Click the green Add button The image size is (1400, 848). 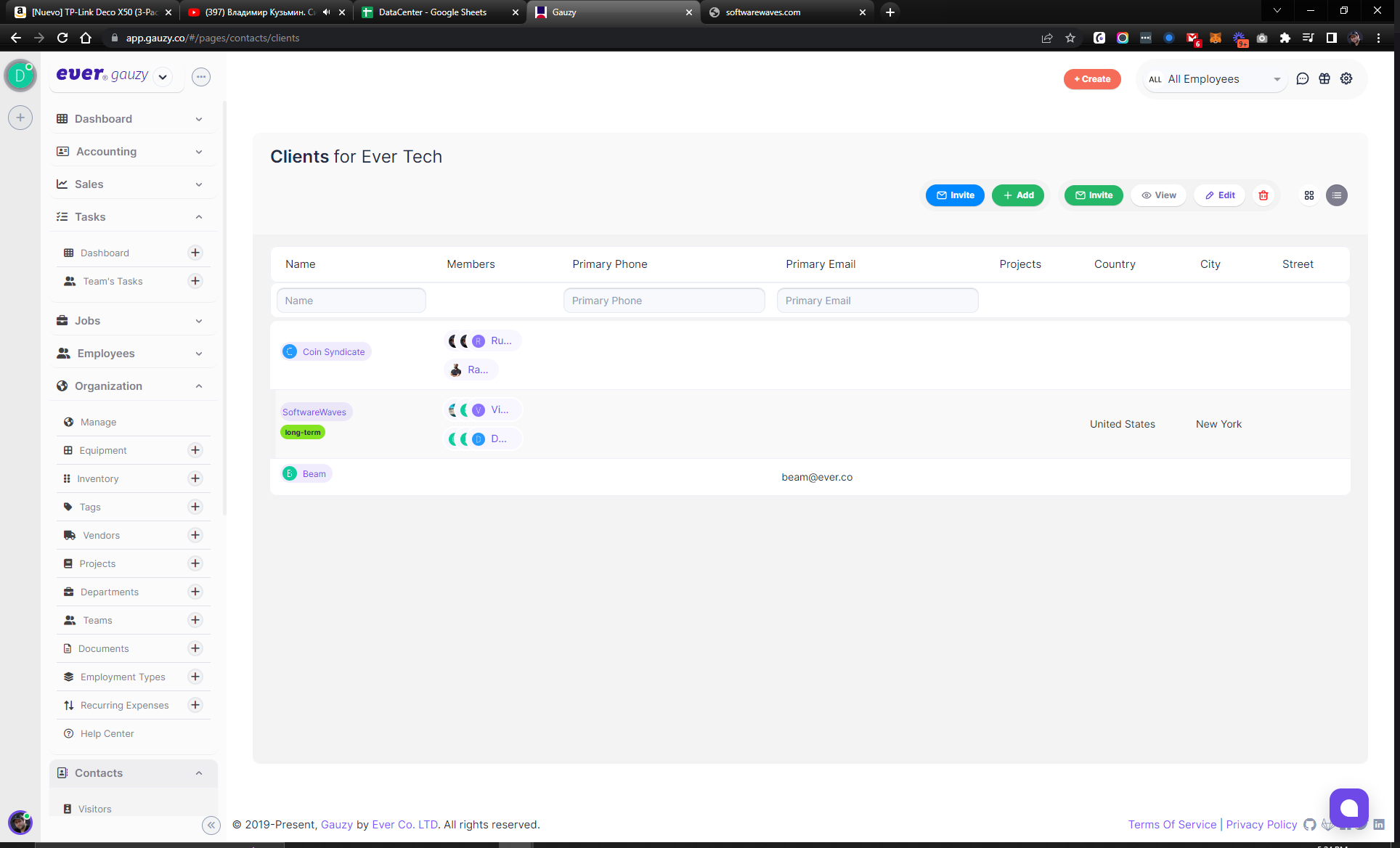click(1018, 195)
